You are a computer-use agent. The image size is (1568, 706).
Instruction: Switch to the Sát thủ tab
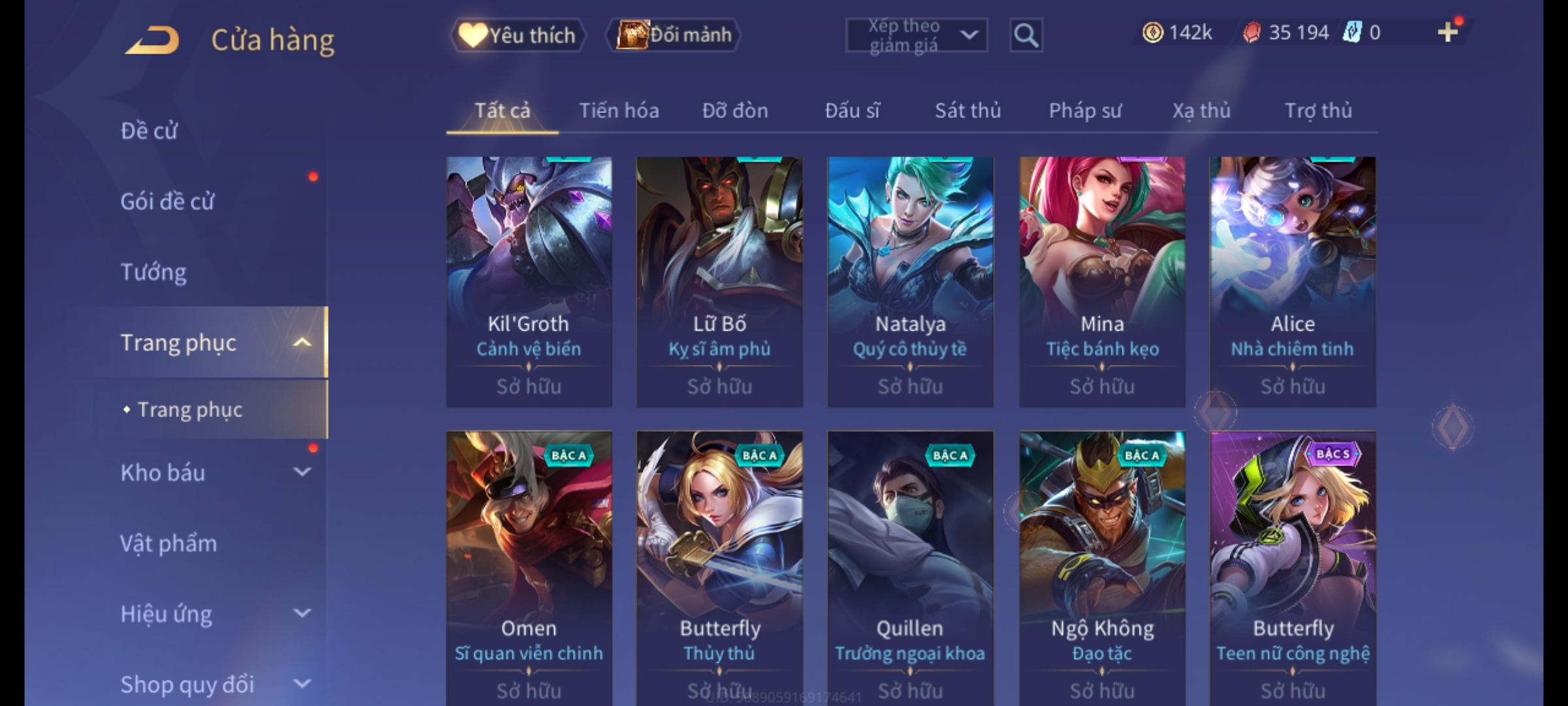point(968,111)
